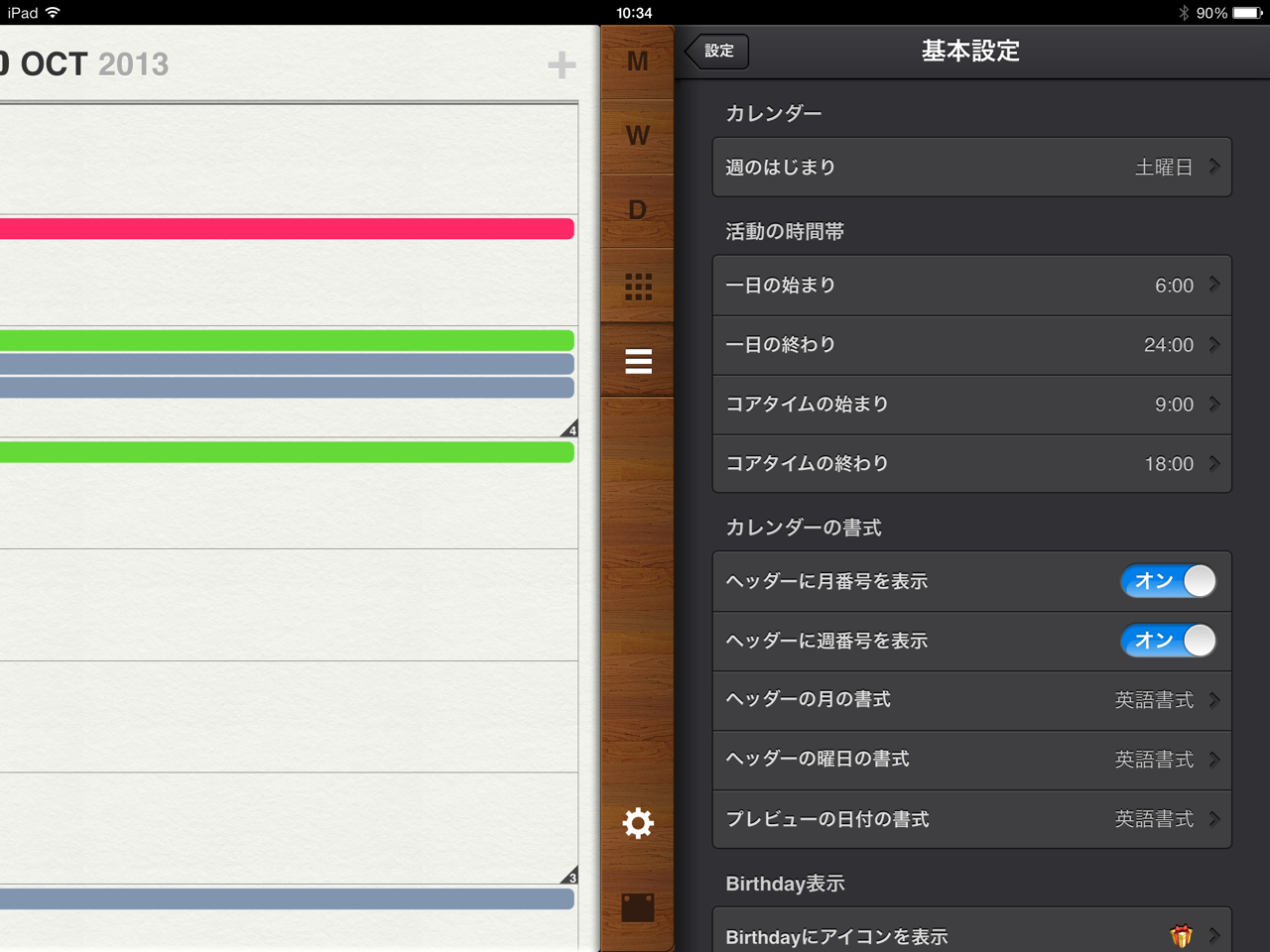The width and height of the screenshot is (1270, 952).
Task: Toggle ヘッダーに月番号を表示 switch
Action: click(1168, 581)
